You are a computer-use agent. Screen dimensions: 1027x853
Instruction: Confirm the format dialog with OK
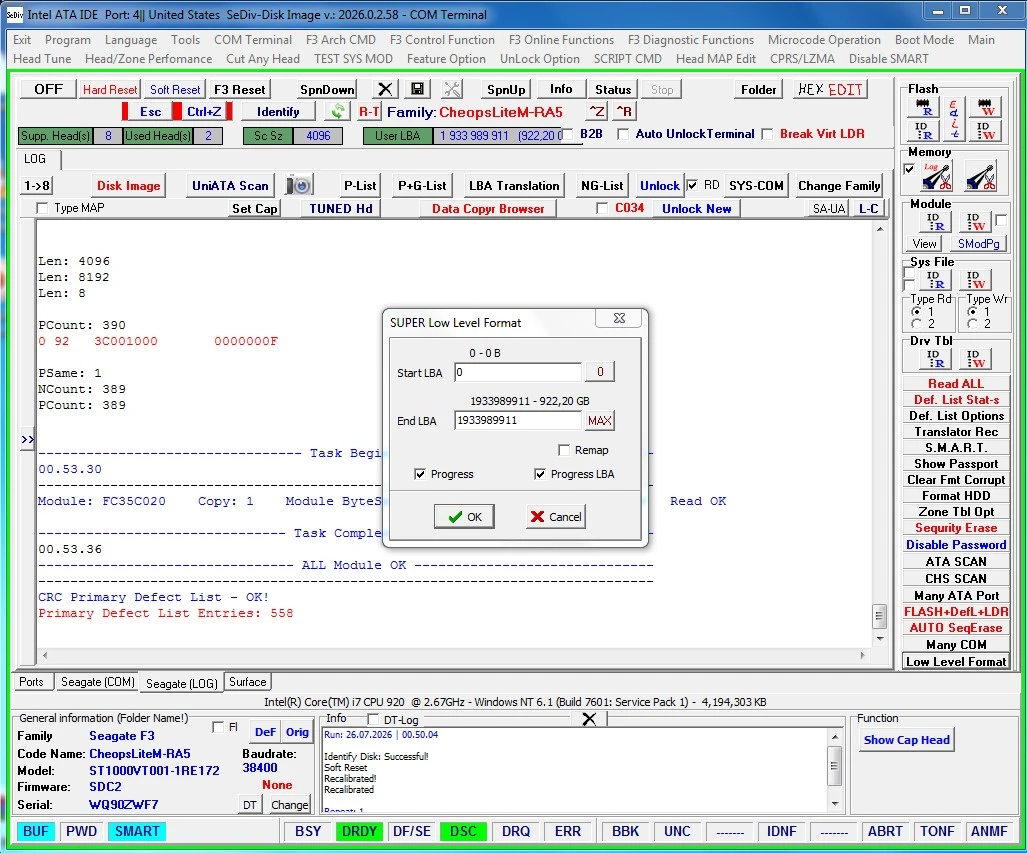pos(464,517)
